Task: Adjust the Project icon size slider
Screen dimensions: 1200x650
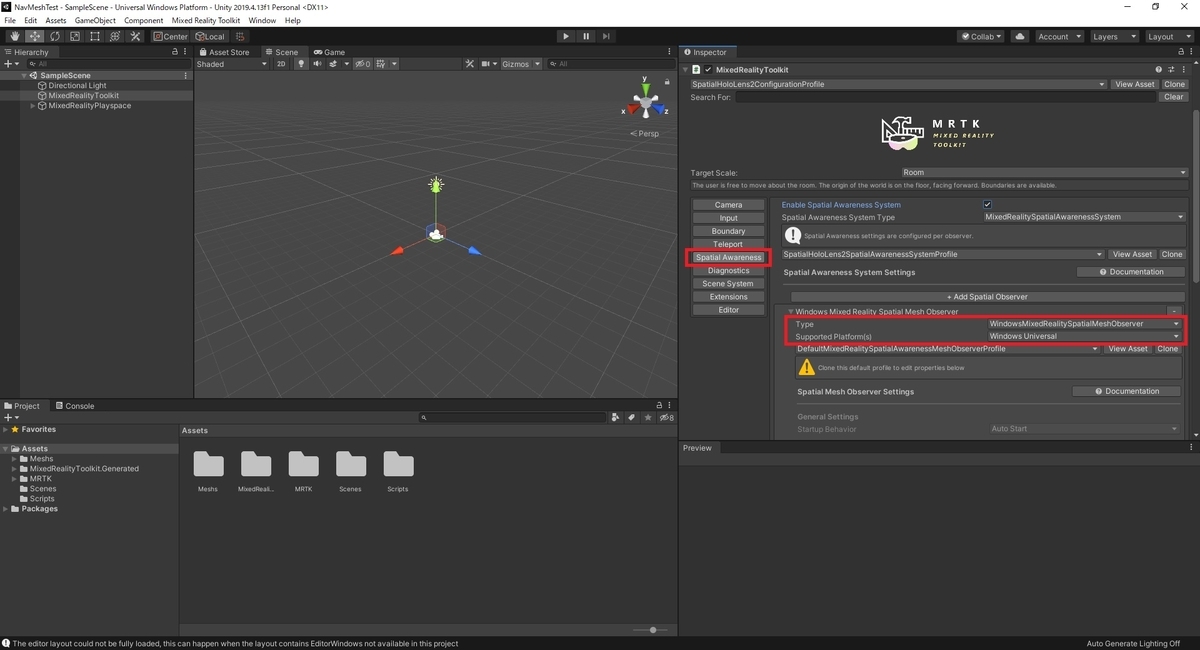Action: click(652, 630)
